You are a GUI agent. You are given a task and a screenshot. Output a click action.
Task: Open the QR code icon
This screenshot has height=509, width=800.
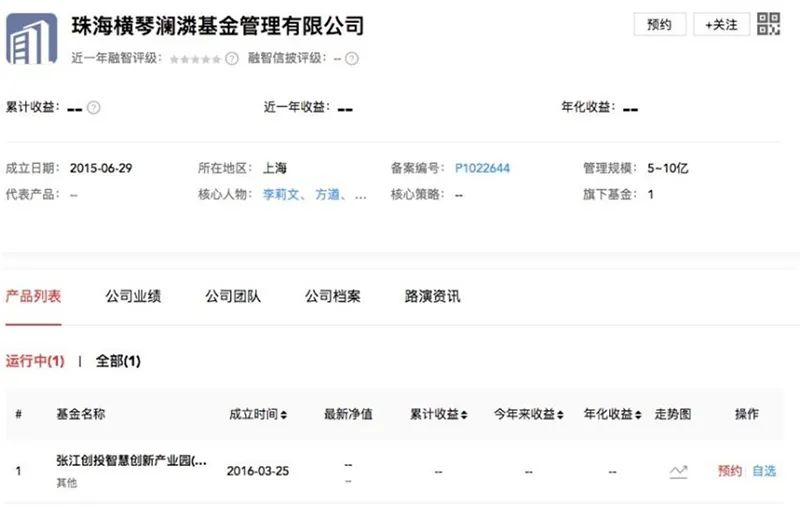[x=768, y=24]
